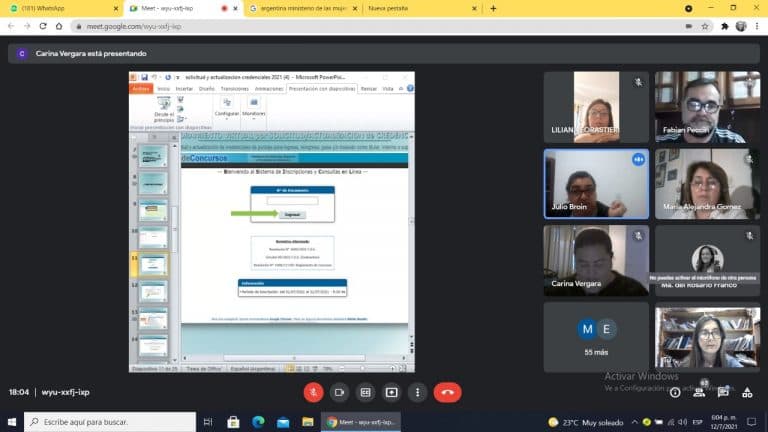Open Chrome's three-dot menu

757,26
